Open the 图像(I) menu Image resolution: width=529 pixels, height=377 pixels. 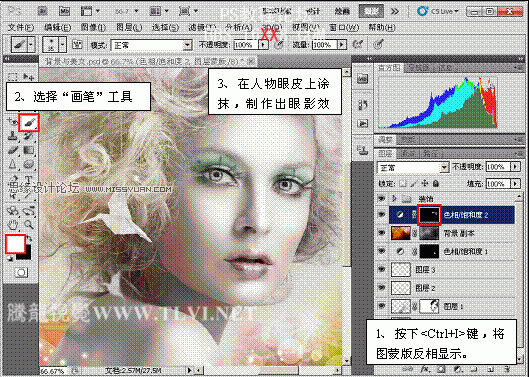click(93, 27)
